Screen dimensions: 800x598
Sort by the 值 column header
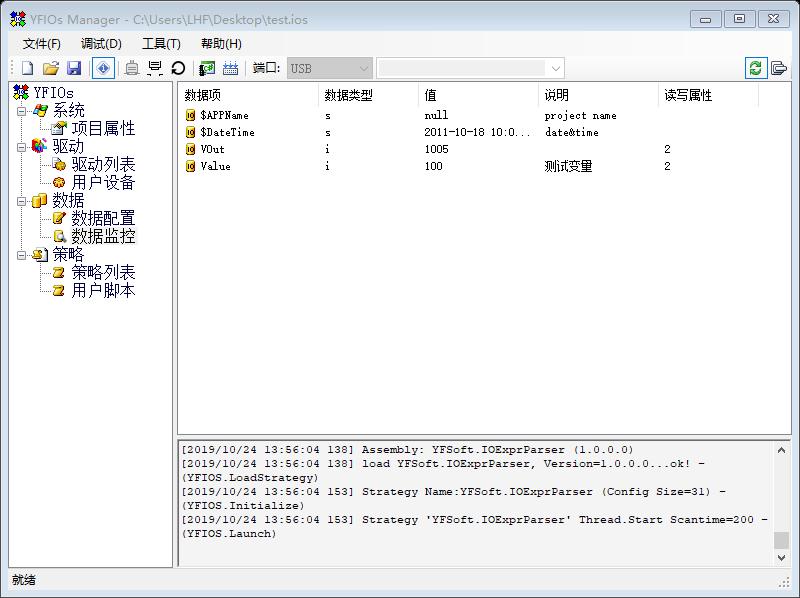tap(479, 95)
